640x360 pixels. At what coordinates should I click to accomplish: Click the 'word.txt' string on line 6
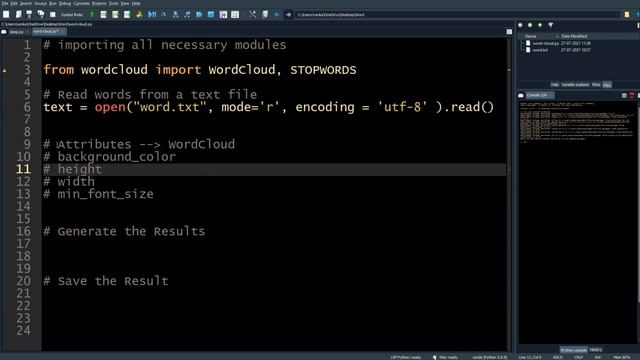click(169, 107)
